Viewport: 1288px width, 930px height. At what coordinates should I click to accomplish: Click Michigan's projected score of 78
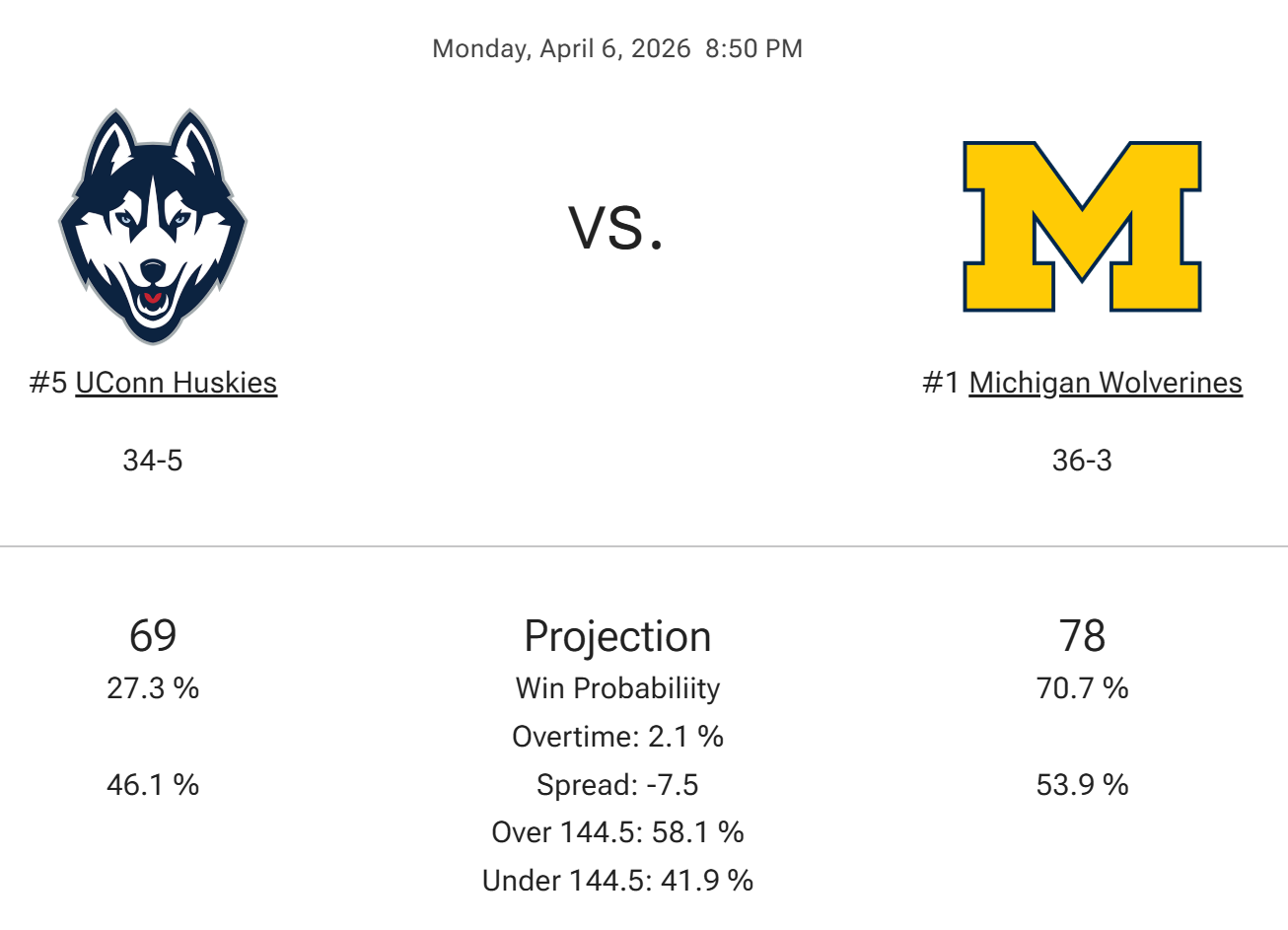coord(1082,636)
